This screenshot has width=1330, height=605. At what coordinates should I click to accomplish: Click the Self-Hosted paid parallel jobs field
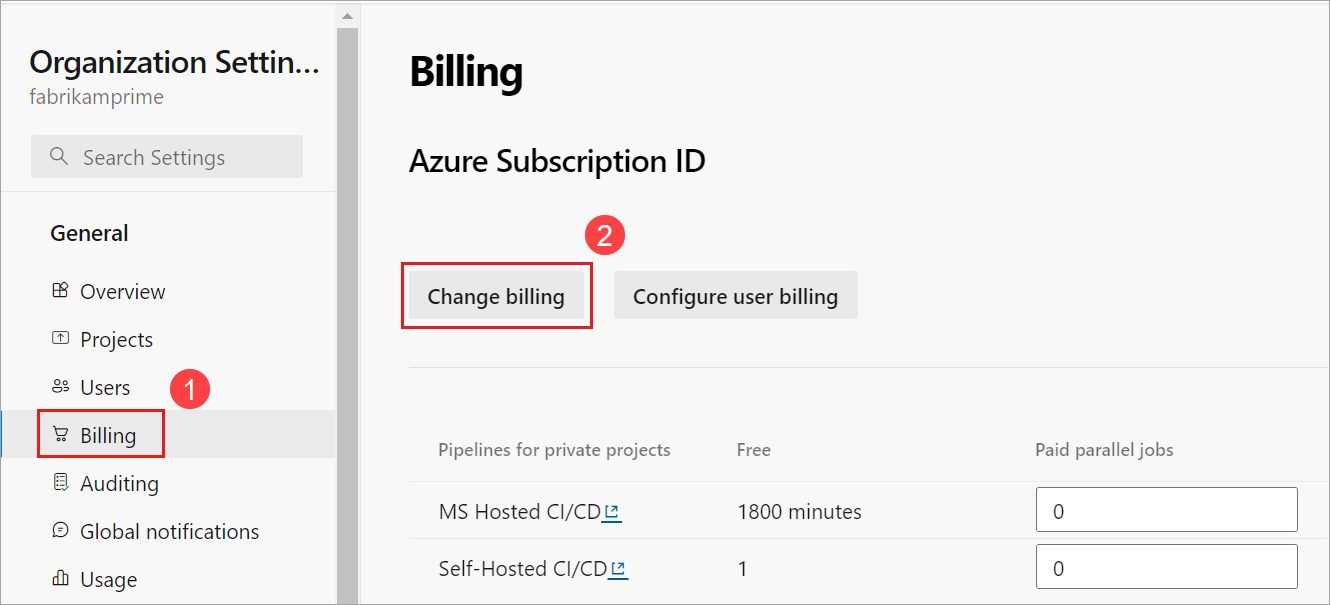1165,567
